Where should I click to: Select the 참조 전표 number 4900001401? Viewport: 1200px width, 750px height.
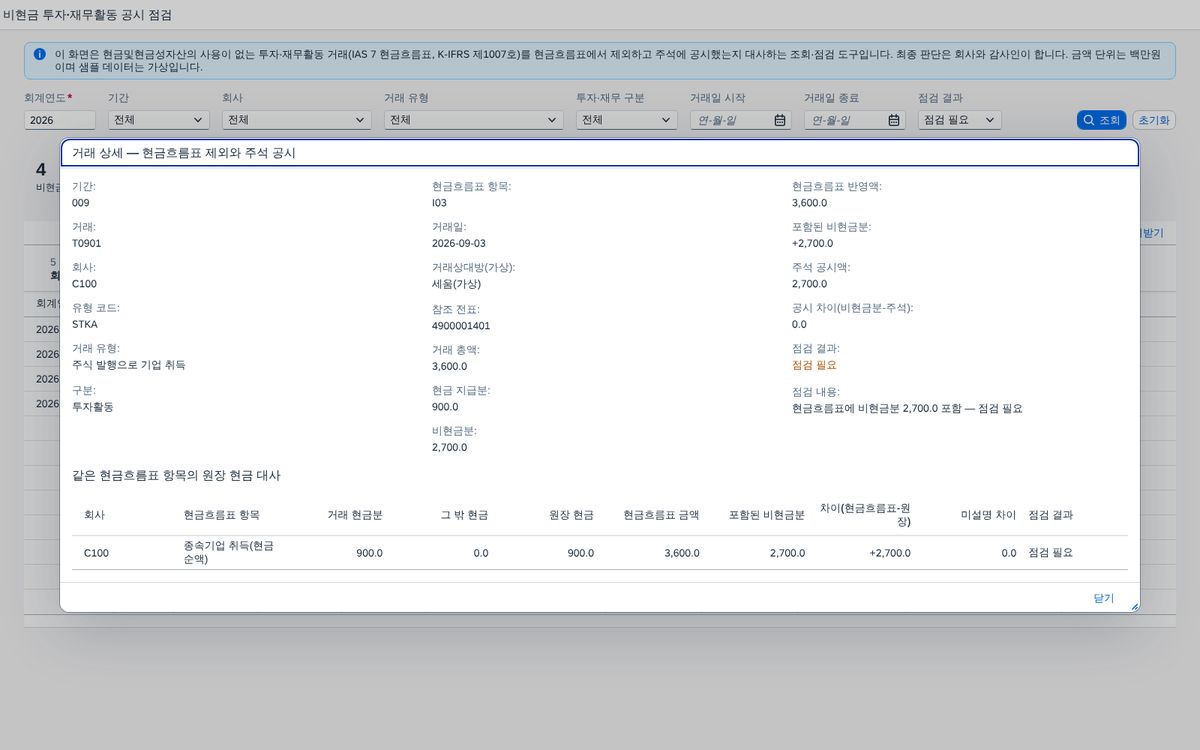[x=461, y=326]
